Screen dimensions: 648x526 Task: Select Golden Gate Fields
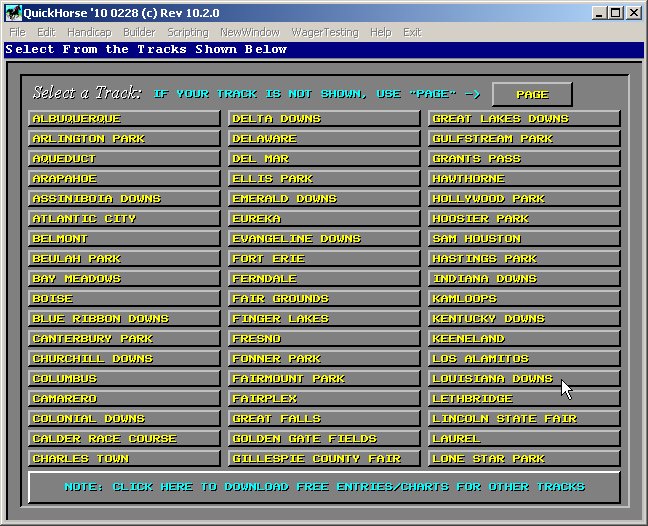pos(324,439)
